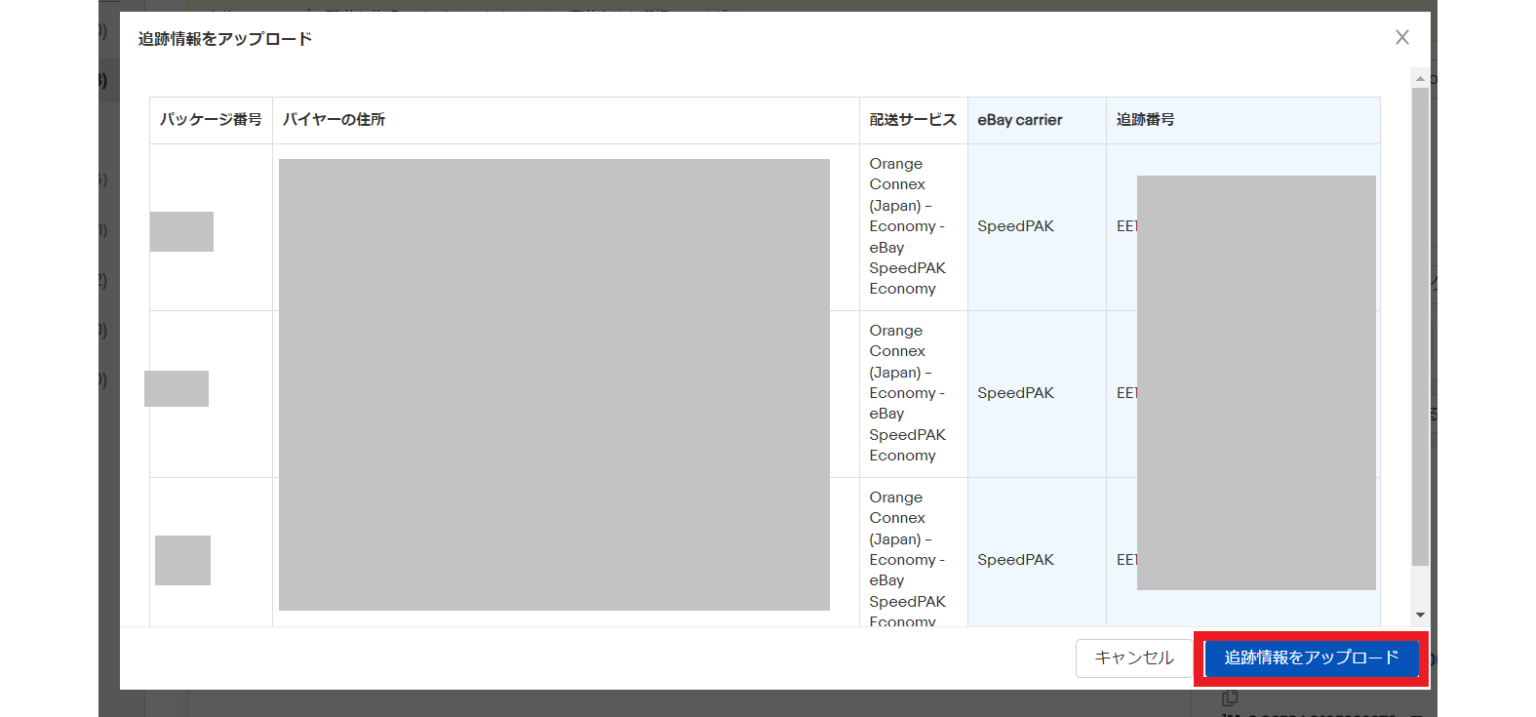Screen dimensions: 1536x717
Task: Click the vertical scrollbar thumb in dialog
Action: point(1419,320)
